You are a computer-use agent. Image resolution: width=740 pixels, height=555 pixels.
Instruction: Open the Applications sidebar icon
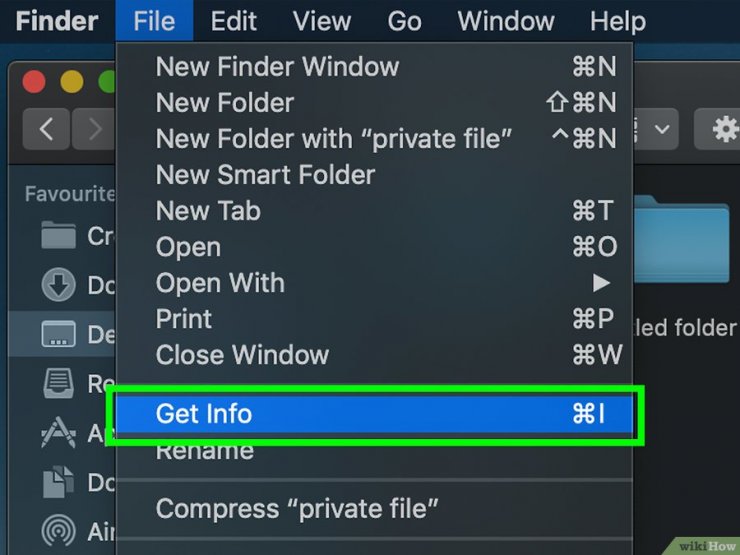[x=58, y=432]
